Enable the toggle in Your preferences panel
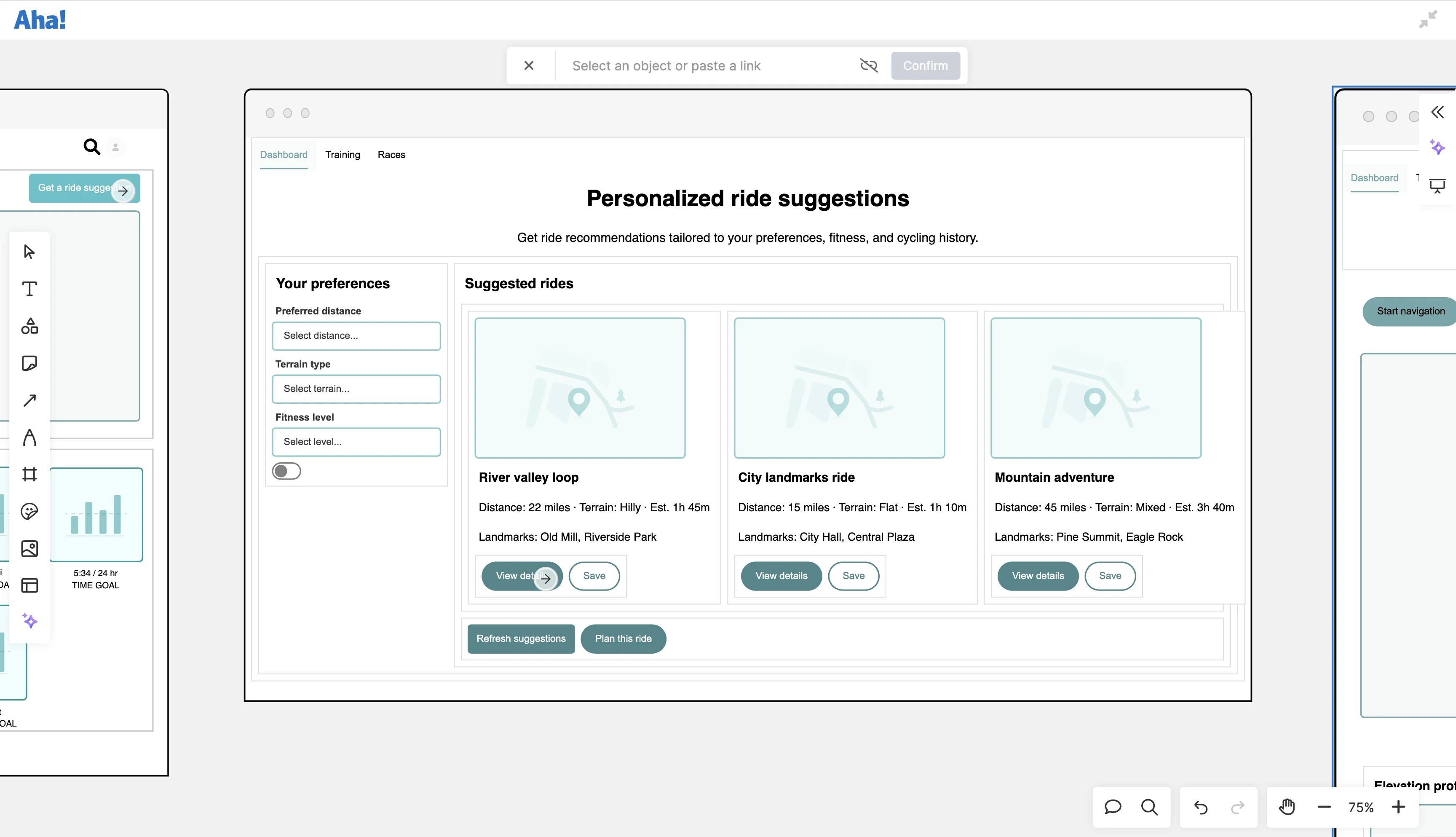The image size is (1456, 837). (286, 470)
